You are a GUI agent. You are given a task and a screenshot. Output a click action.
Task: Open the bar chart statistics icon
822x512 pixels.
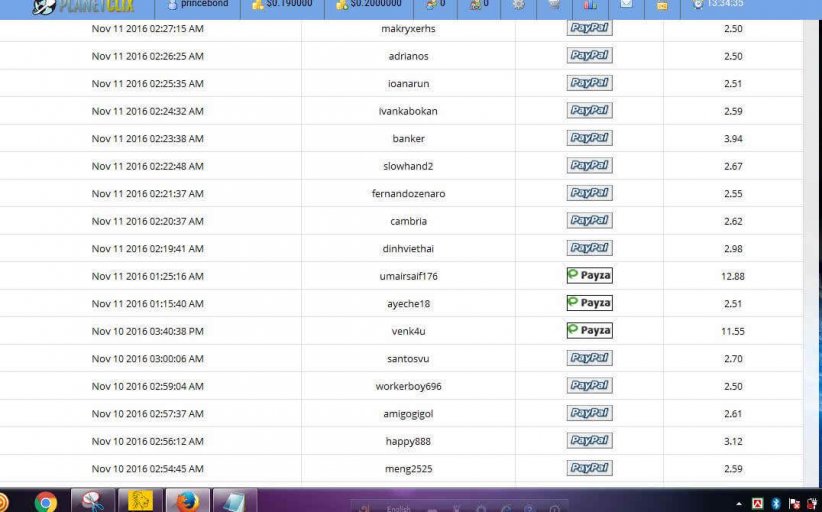591,5
